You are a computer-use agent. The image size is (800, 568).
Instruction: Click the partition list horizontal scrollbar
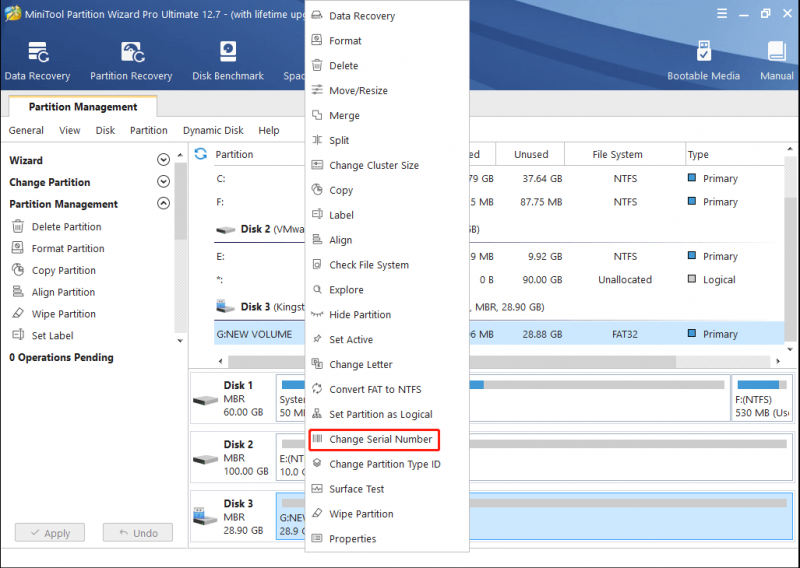(x=499, y=361)
